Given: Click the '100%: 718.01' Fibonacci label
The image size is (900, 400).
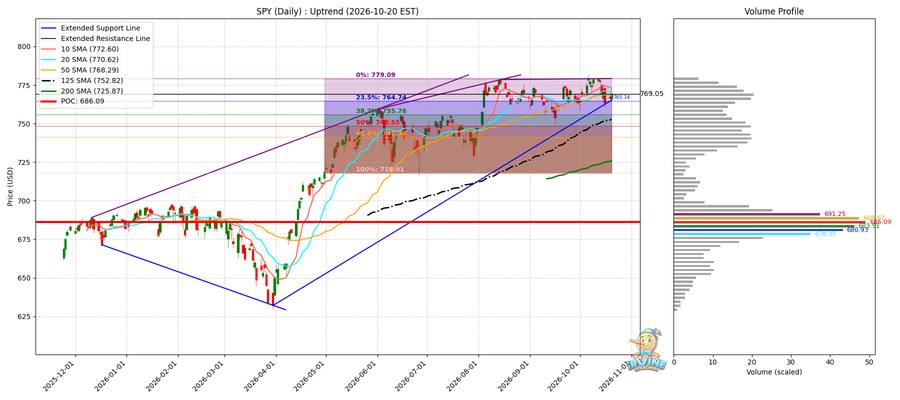Looking at the screenshot, I should [378, 170].
